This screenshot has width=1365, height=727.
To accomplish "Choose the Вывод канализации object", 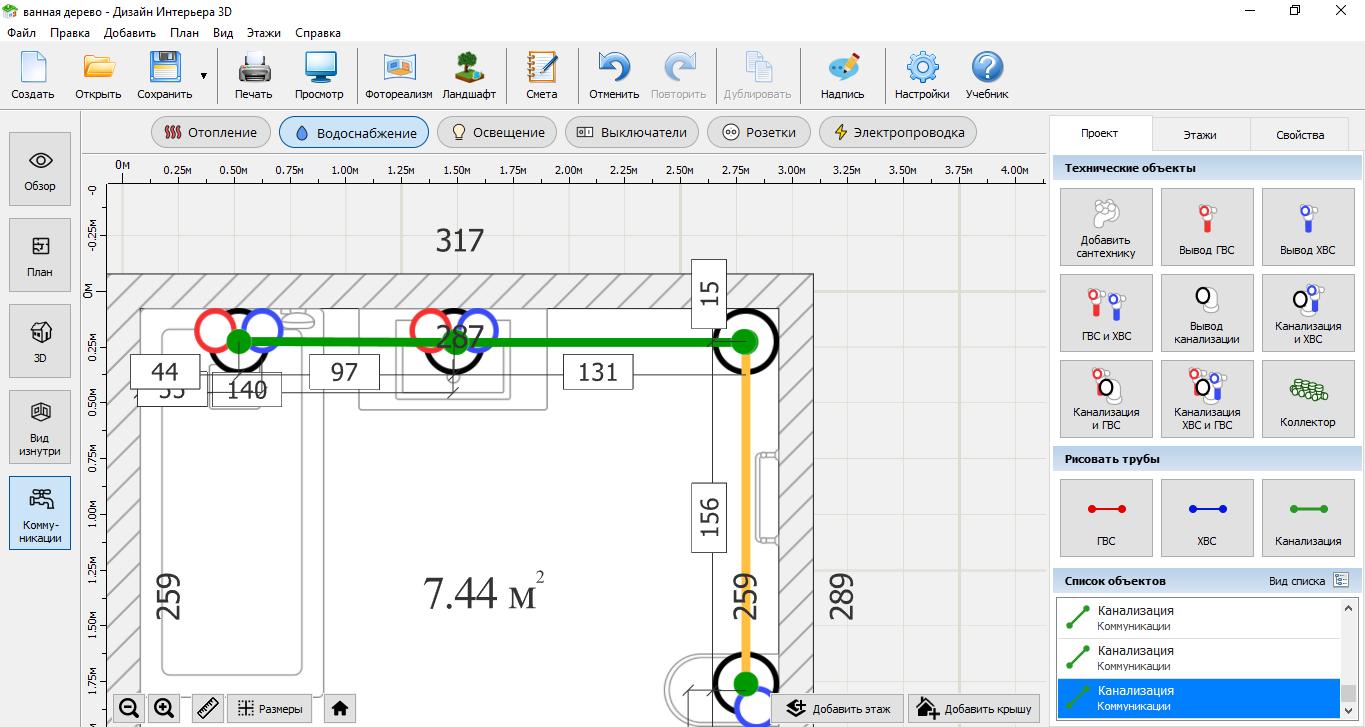I will (x=1206, y=312).
